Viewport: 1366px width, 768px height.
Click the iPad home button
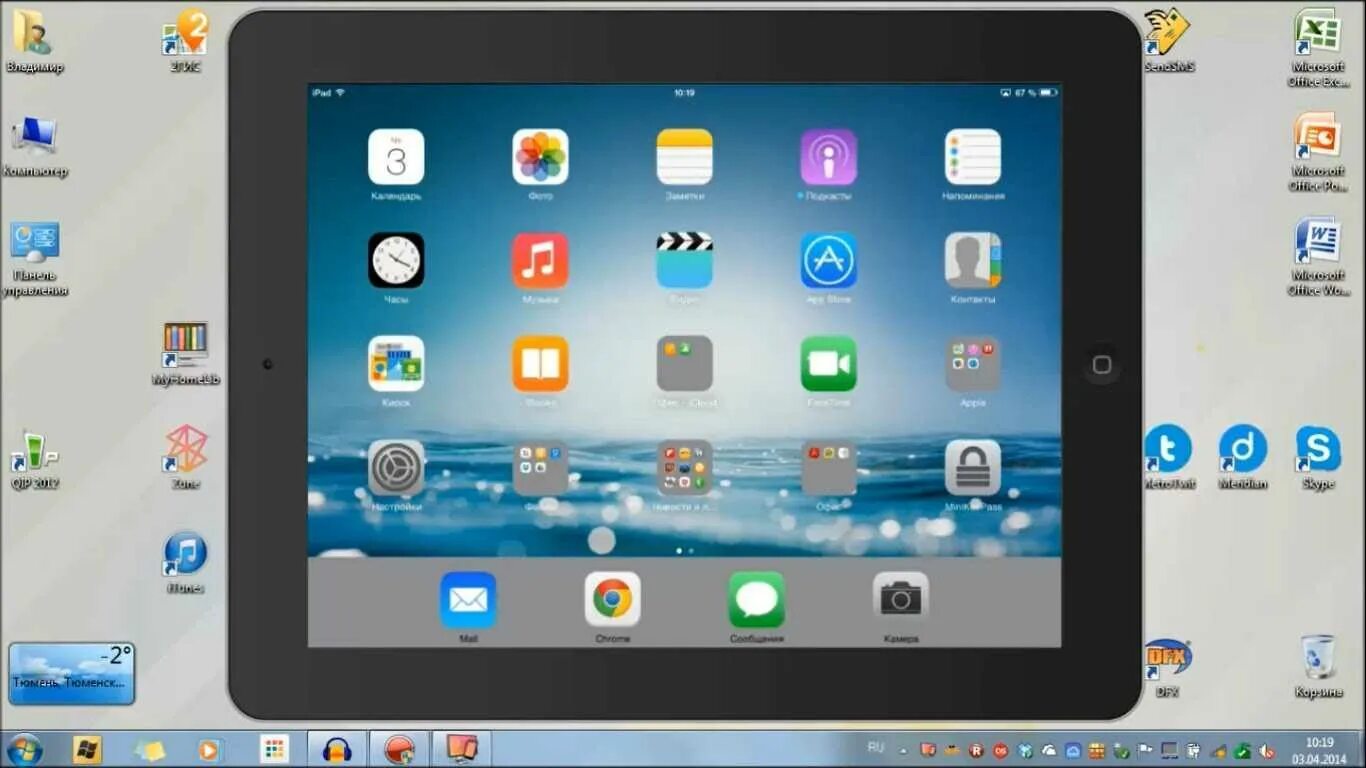(1101, 364)
